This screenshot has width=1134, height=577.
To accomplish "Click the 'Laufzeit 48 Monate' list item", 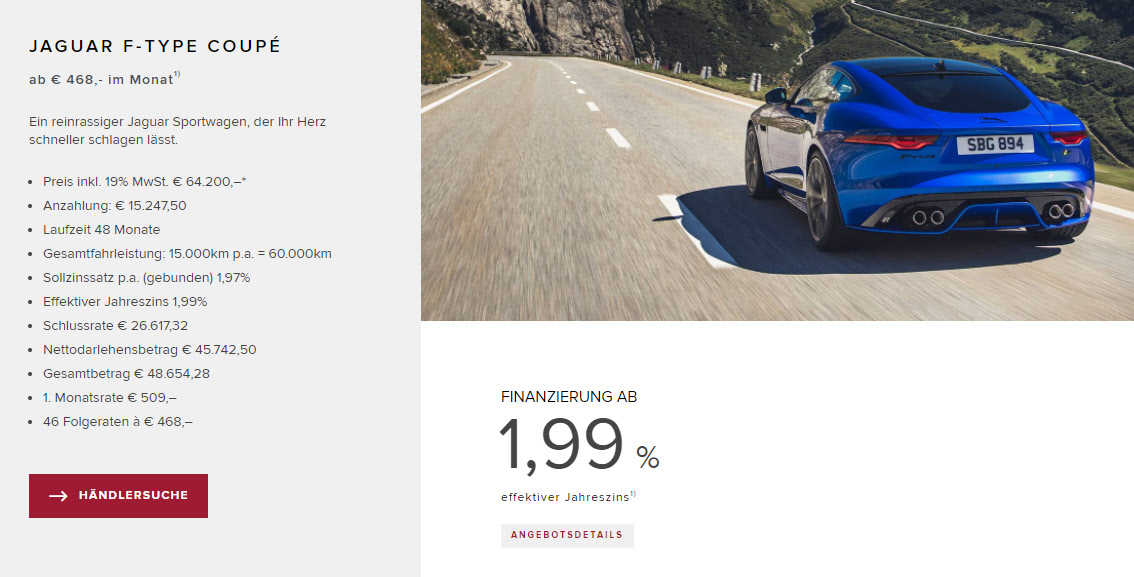I will (x=101, y=229).
